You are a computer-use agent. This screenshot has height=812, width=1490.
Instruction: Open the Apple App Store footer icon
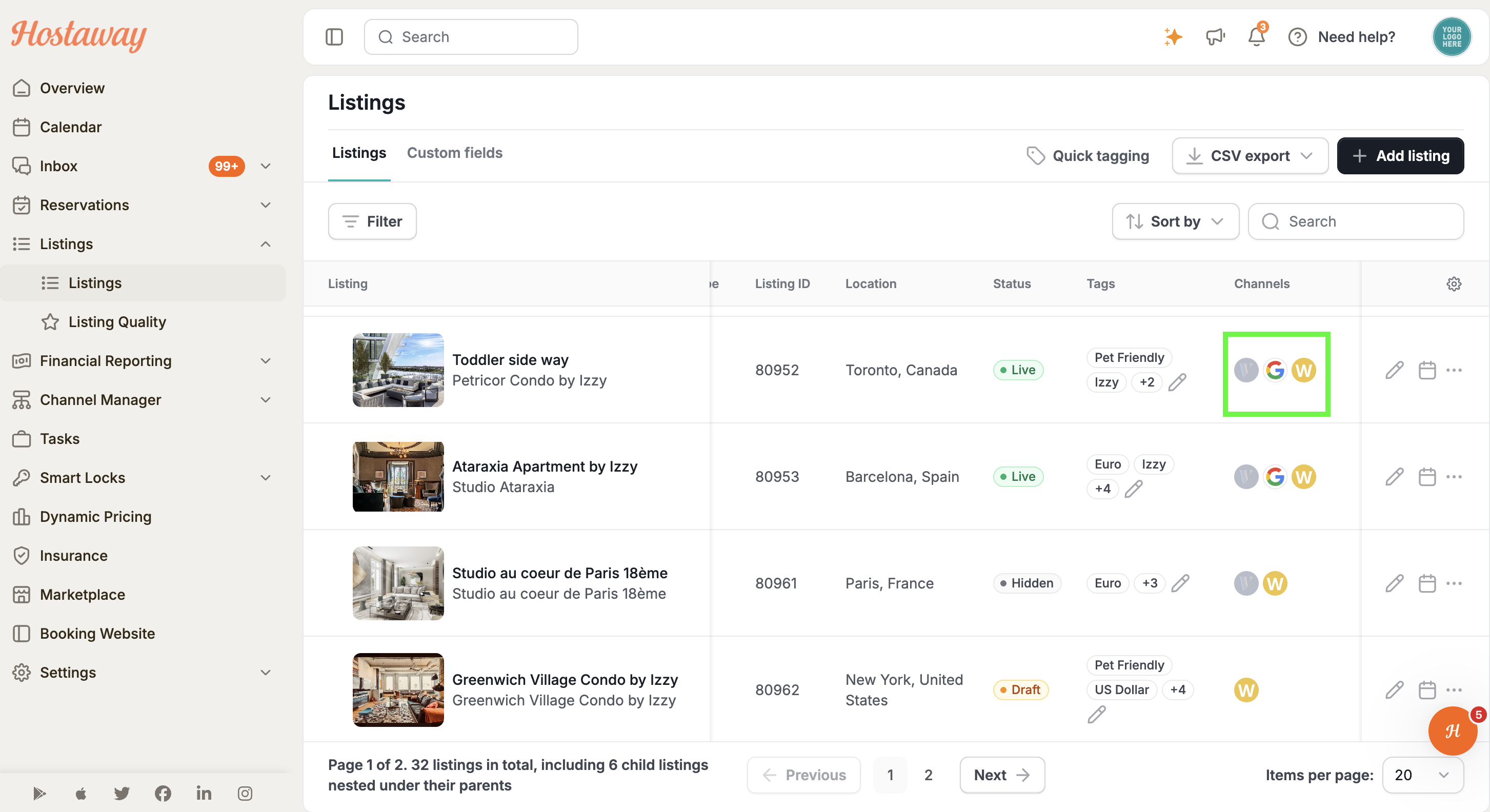click(x=81, y=793)
